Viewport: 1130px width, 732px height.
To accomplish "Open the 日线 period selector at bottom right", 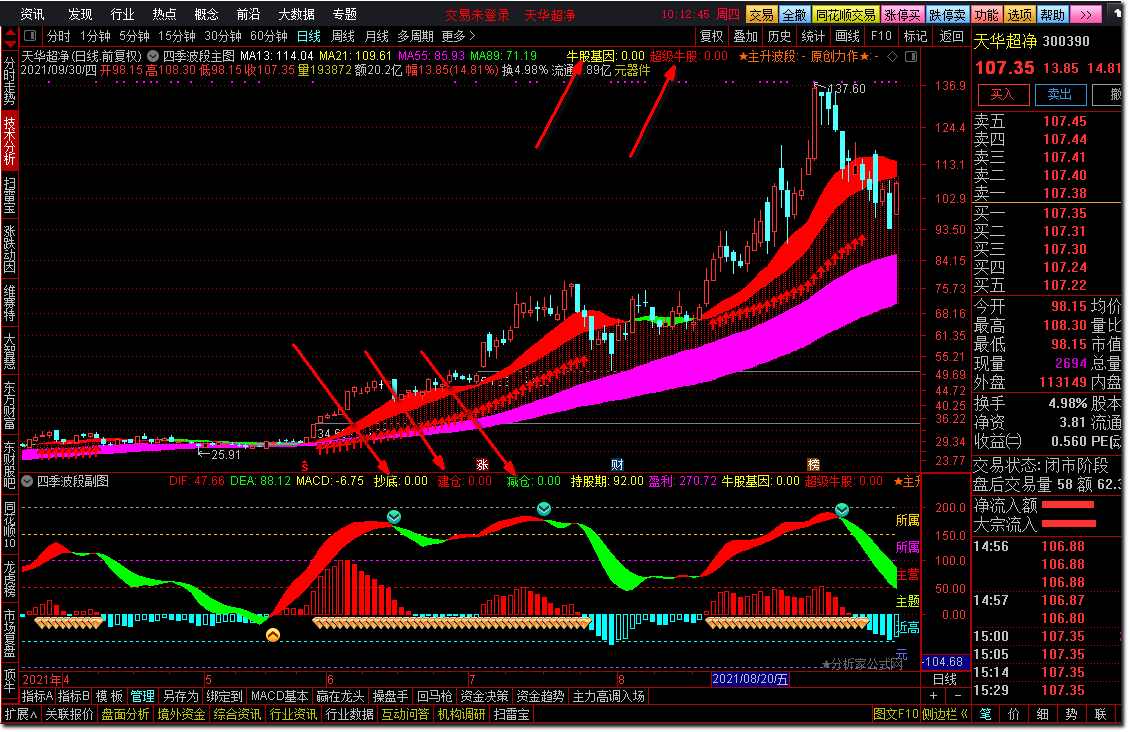I will 945,679.
